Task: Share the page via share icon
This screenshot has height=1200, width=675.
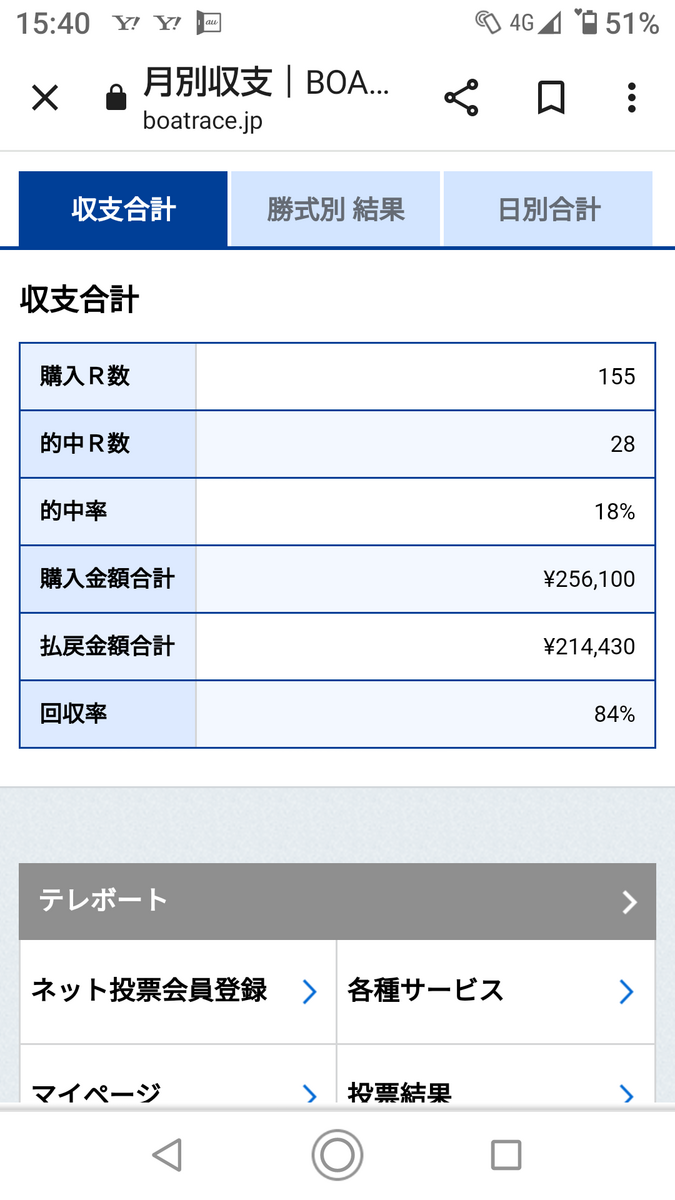Action: point(461,98)
